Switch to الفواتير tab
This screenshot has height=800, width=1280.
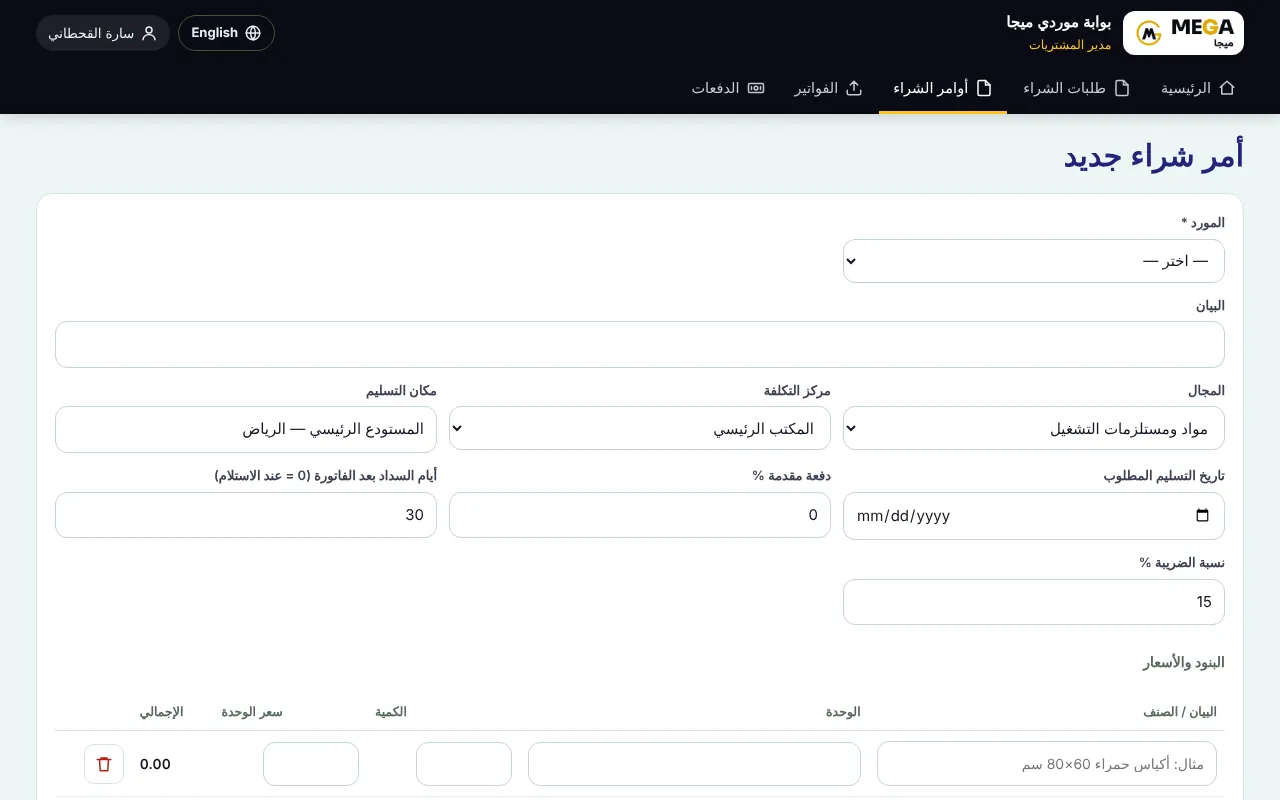(x=829, y=88)
